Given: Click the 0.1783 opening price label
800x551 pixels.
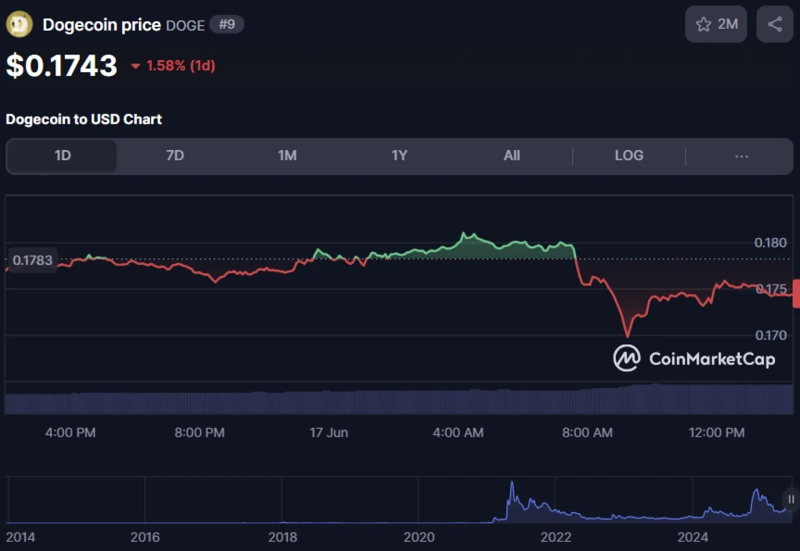Looking at the screenshot, I should [33, 260].
